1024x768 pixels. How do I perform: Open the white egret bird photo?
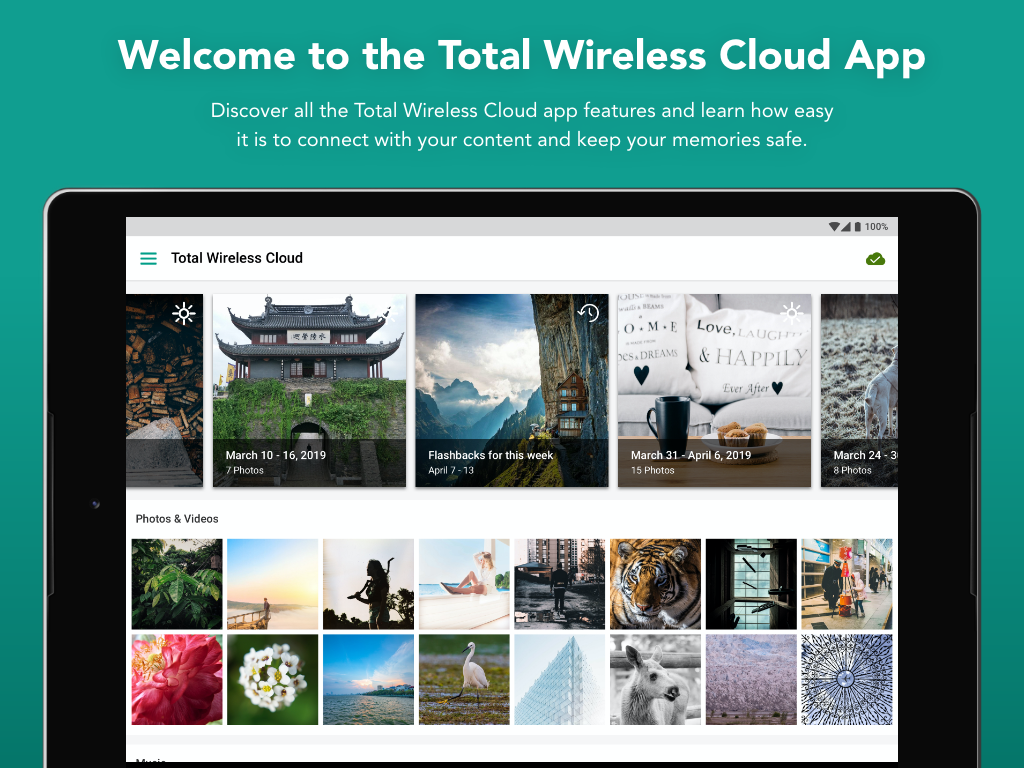tap(464, 679)
